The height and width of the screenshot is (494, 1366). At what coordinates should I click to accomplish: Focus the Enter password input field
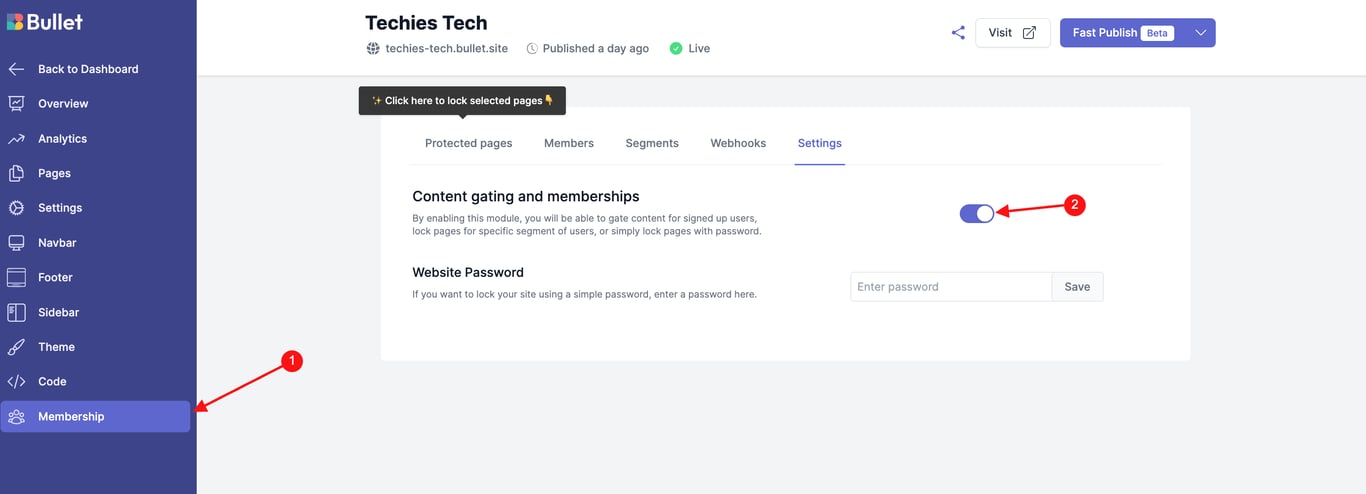tap(951, 287)
